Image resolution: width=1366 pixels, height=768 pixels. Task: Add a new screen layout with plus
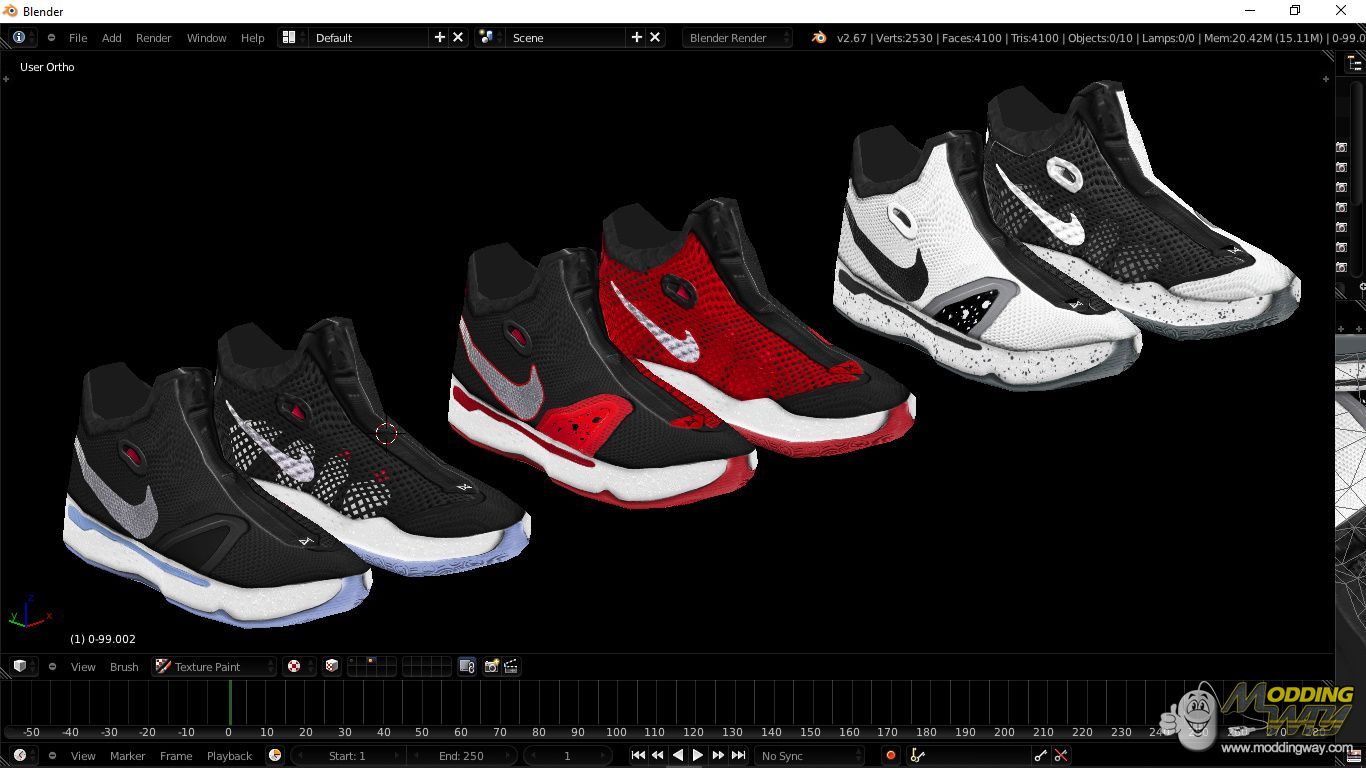(439, 38)
